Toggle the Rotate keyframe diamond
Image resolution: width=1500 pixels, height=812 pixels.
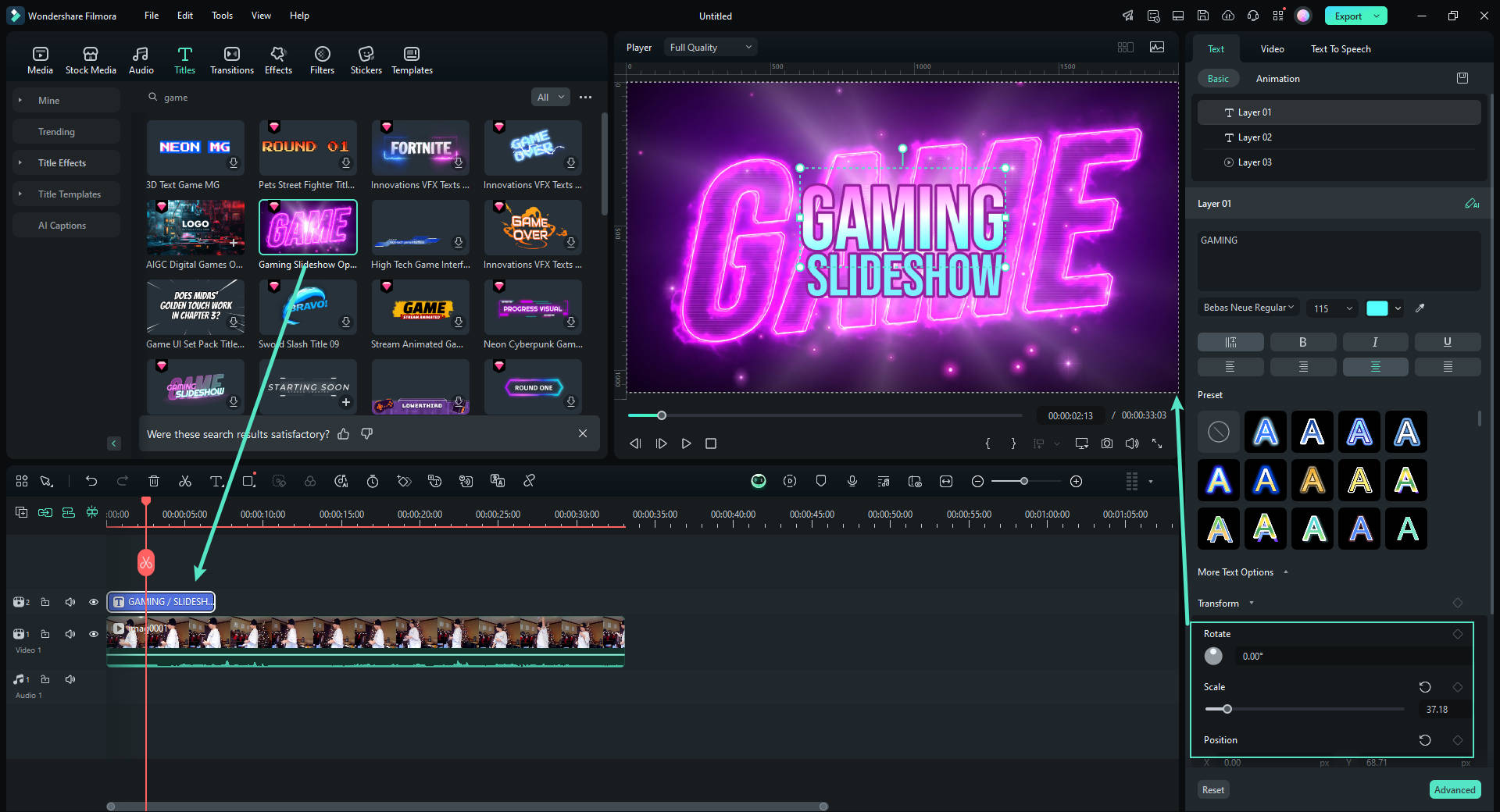point(1458,634)
